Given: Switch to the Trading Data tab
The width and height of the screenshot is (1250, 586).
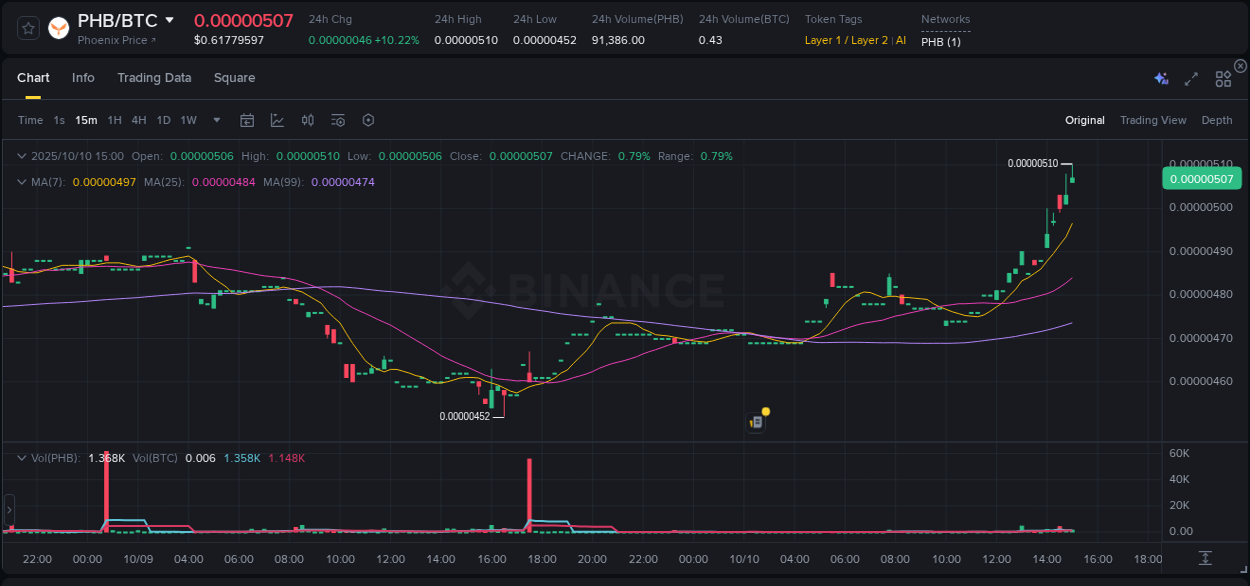Looking at the screenshot, I should click(x=154, y=77).
